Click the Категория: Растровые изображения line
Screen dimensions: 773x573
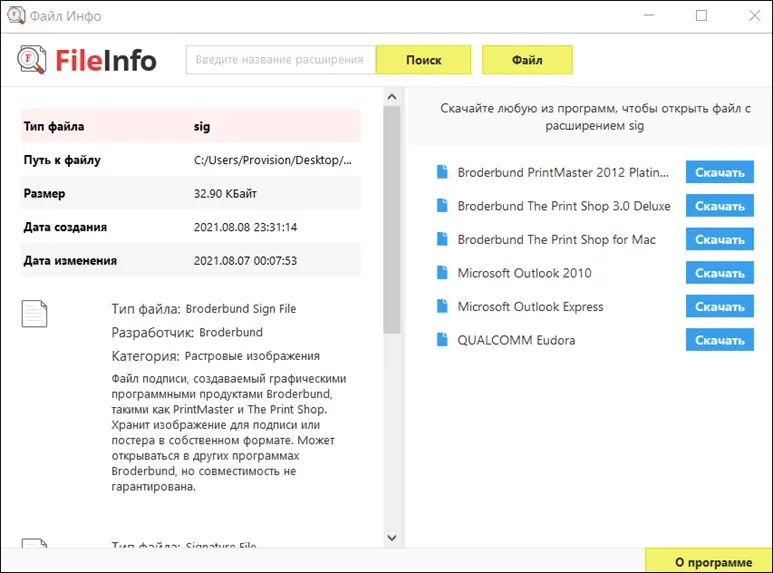[x=215, y=356]
